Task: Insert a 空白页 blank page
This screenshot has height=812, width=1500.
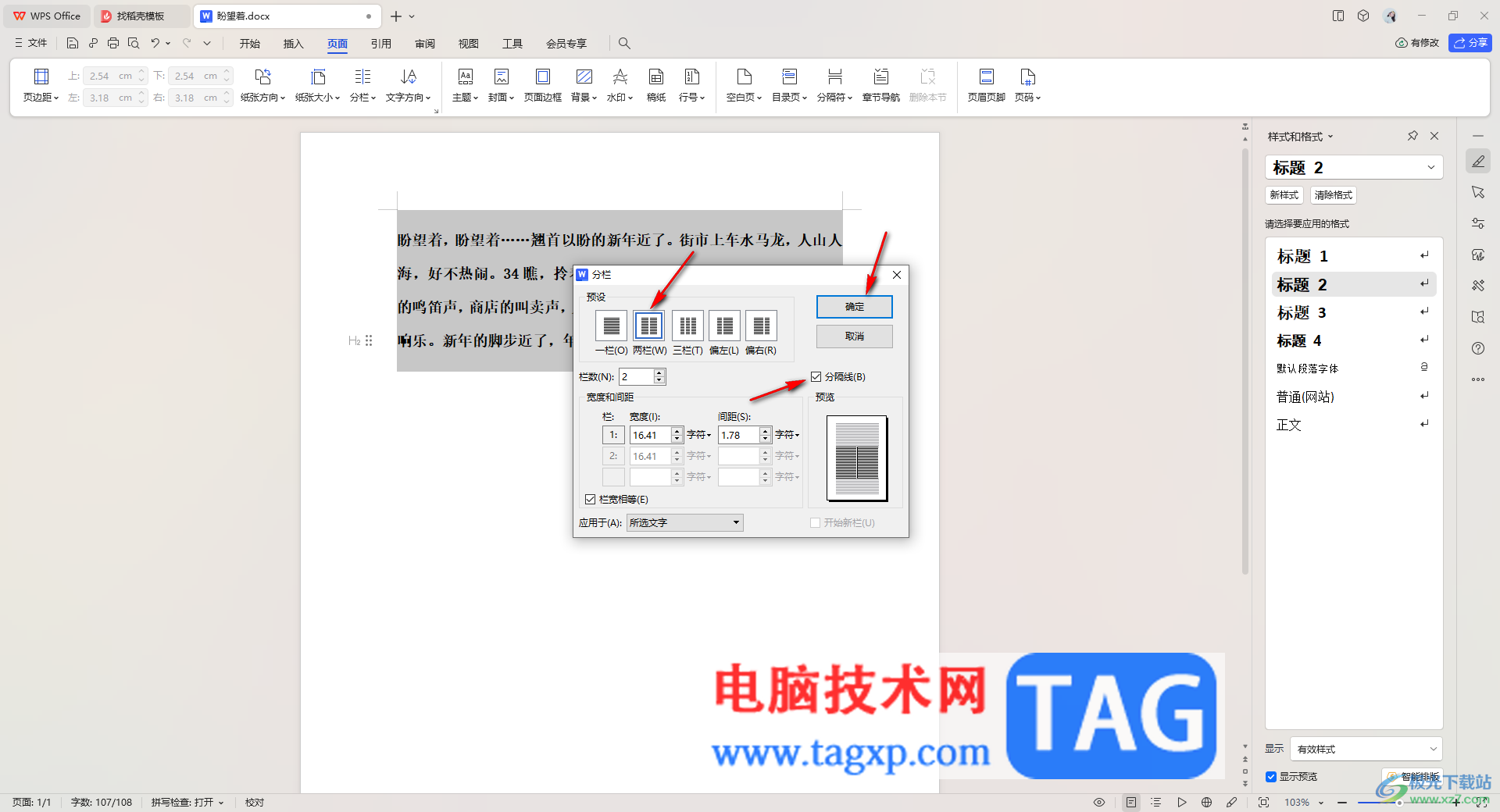Action: tap(744, 85)
